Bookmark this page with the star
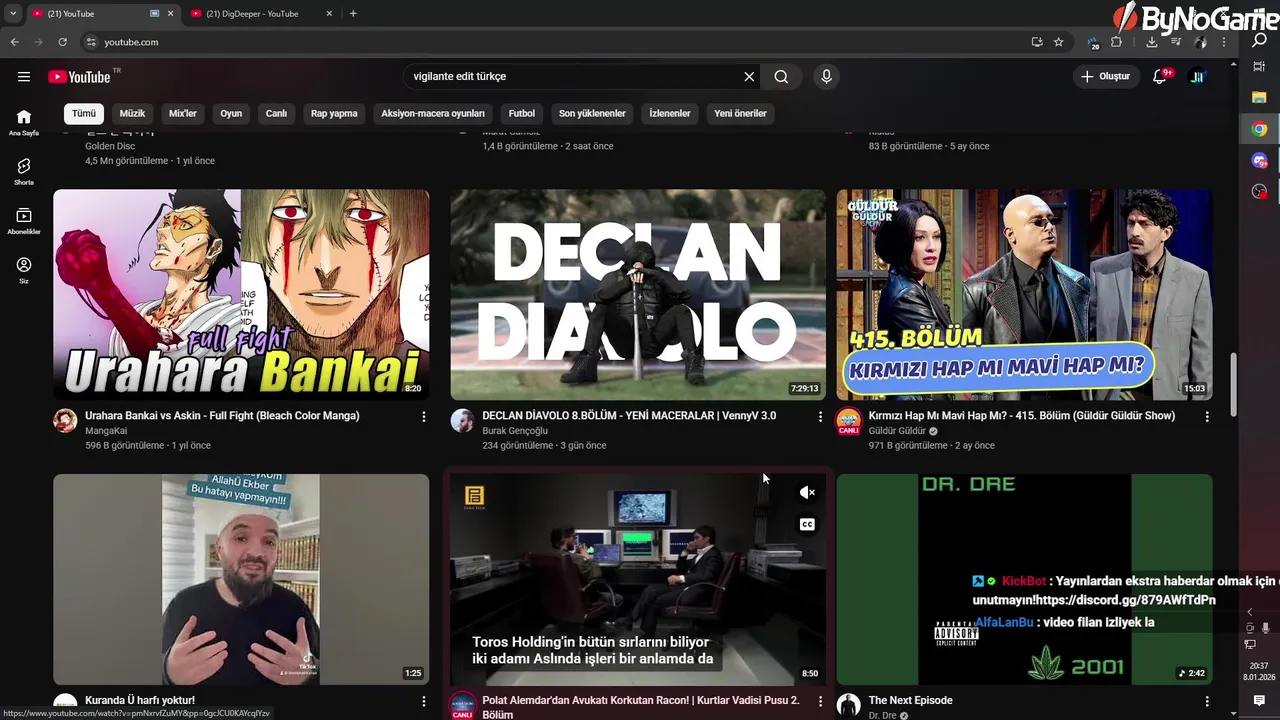 click(x=1058, y=42)
